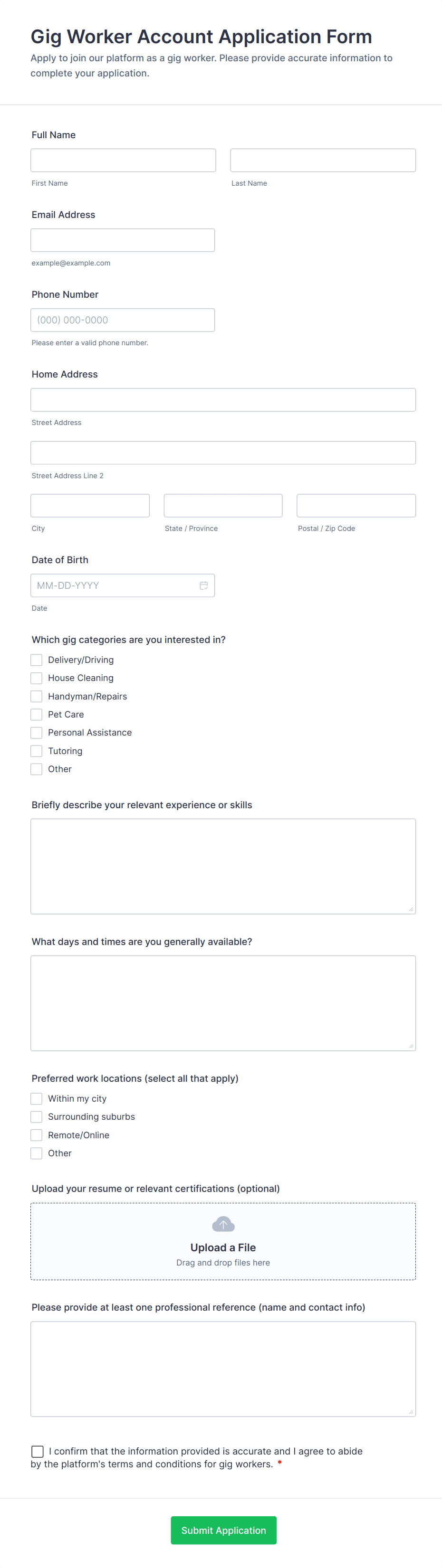Tick the Handyman/Repairs option
The width and height of the screenshot is (442, 1568).
37,696
